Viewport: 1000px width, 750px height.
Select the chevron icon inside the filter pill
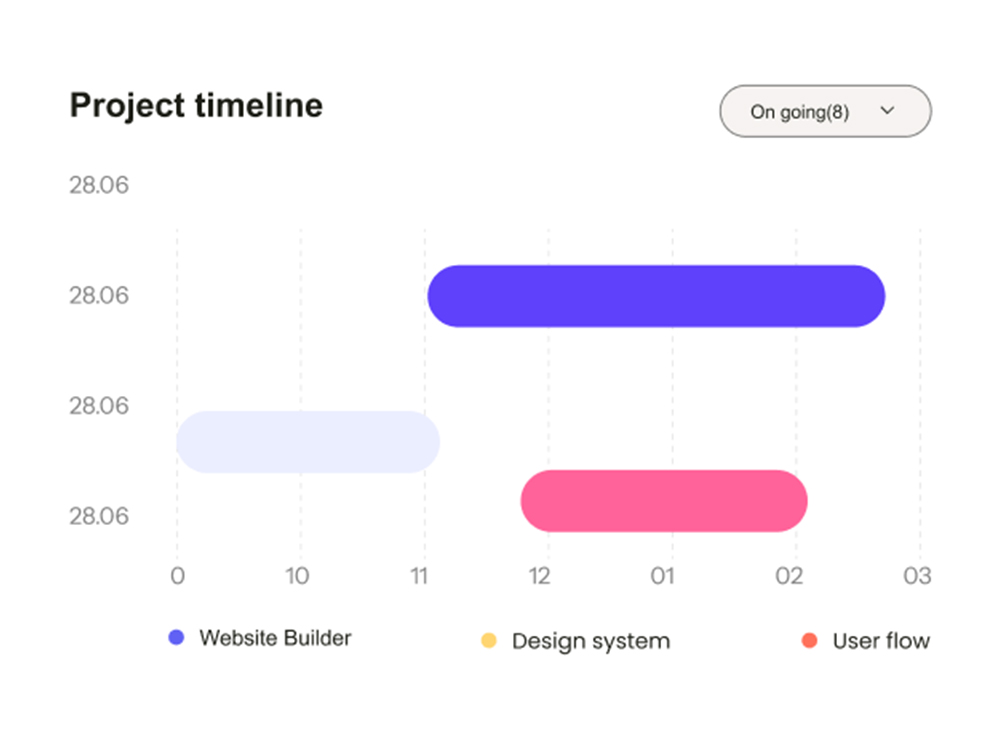[x=886, y=111]
